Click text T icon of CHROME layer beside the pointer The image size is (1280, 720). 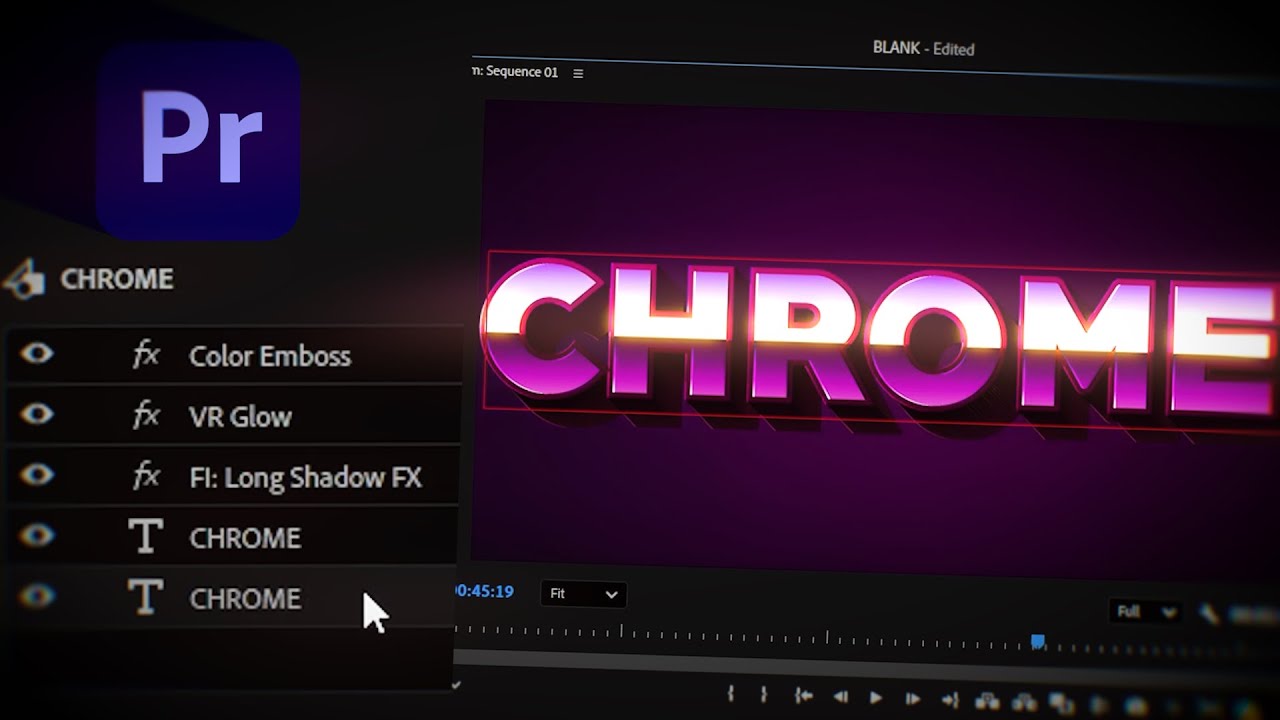coord(146,598)
